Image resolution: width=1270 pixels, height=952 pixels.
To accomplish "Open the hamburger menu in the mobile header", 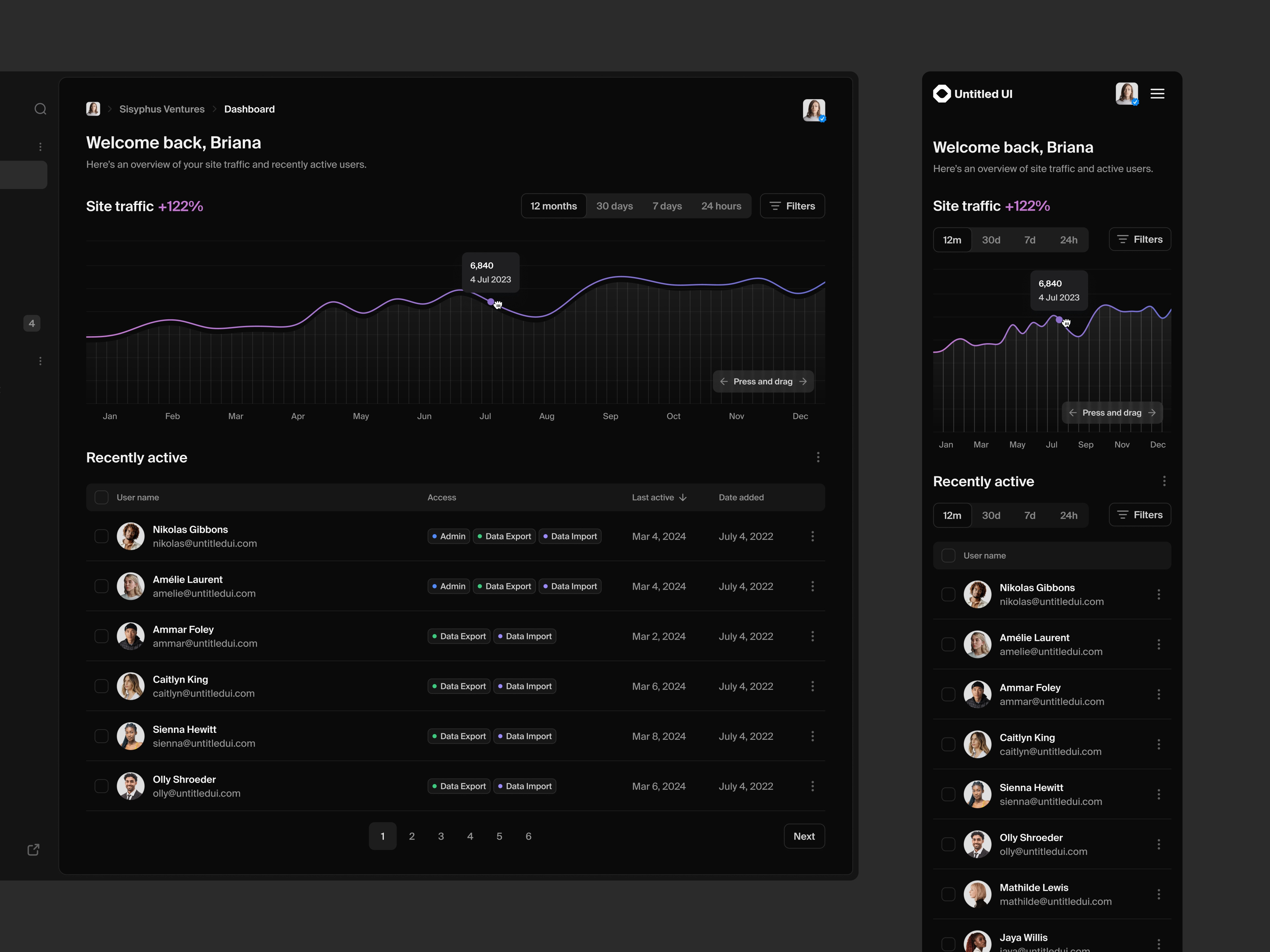I will pyautogui.click(x=1158, y=94).
